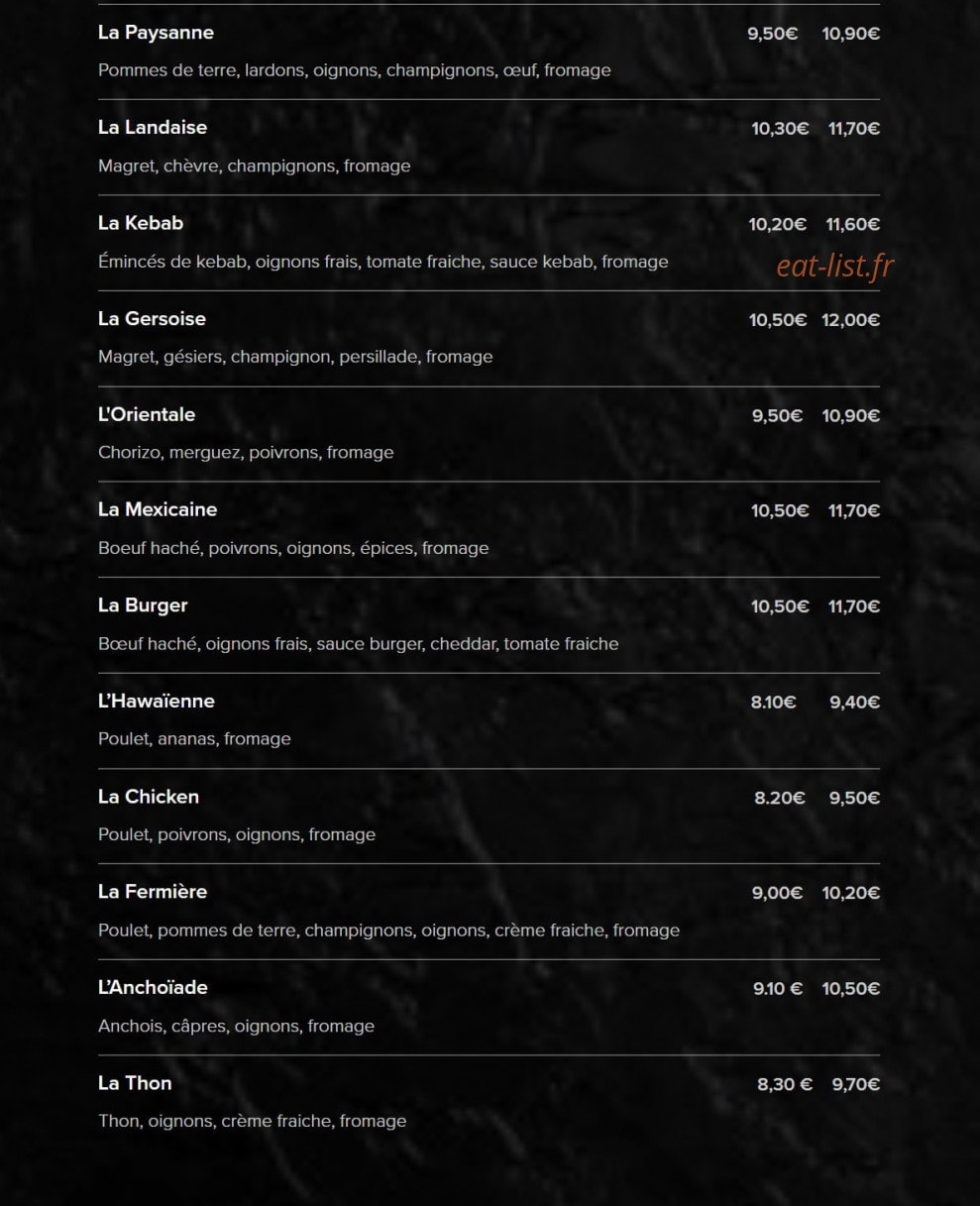Click the 8.20€ price for La Chicken
This screenshot has height=1206, width=980.
coord(779,798)
